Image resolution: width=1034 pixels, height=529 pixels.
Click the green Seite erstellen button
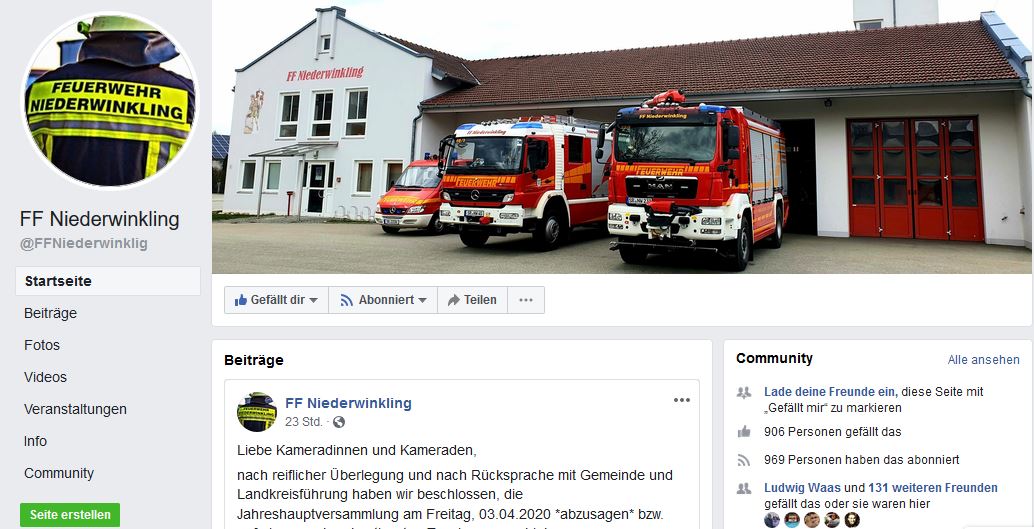(70, 514)
